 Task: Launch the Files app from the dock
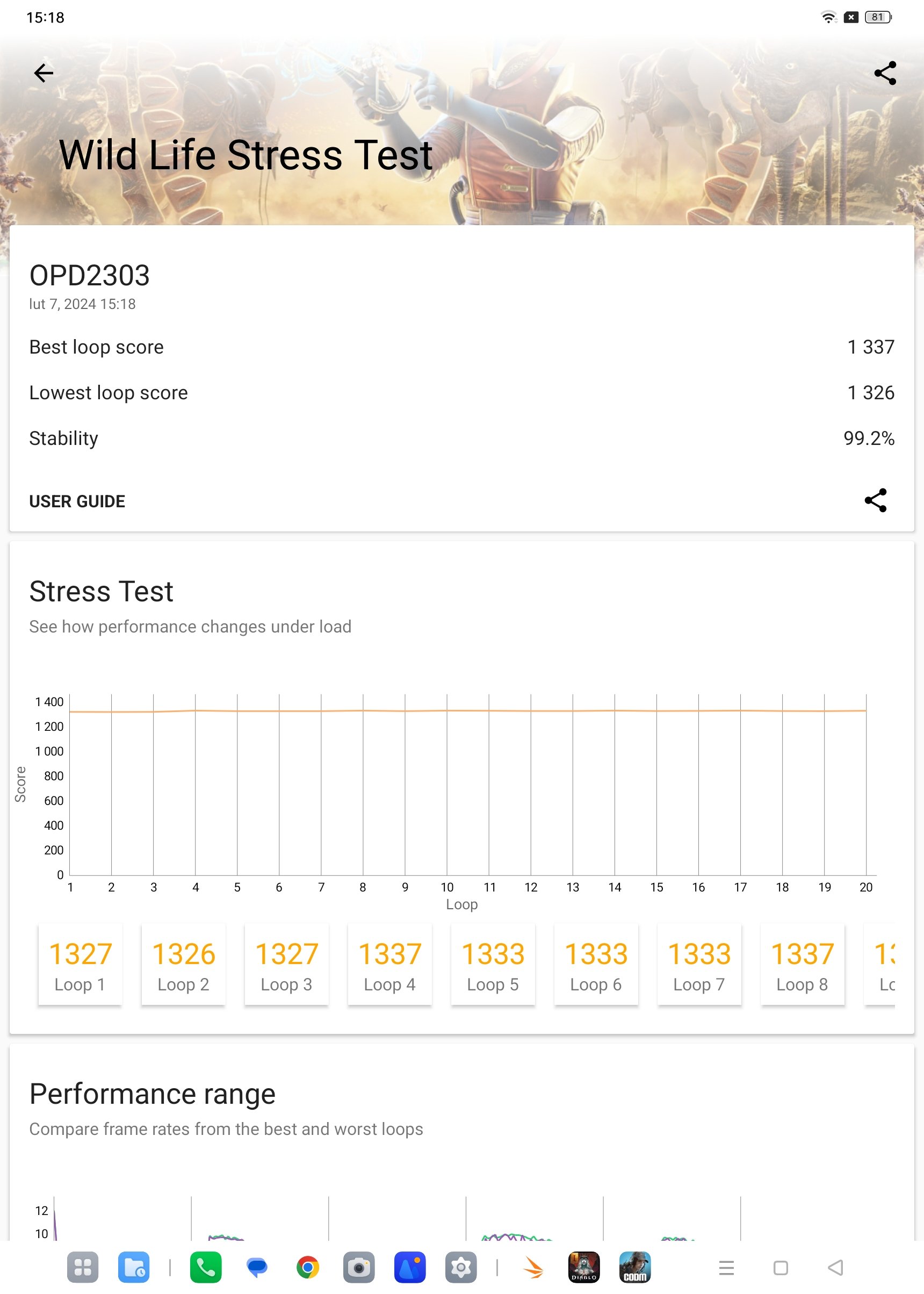click(x=134, y=1267)
